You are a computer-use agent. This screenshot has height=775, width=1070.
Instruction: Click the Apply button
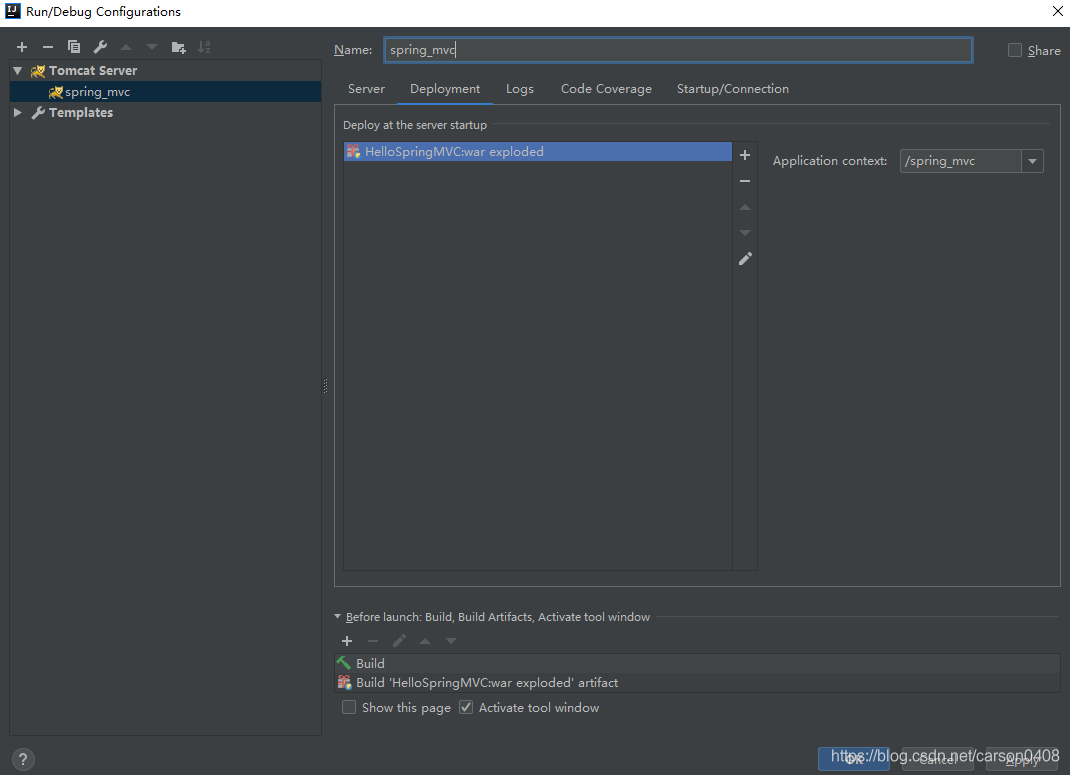[1022, 759]
